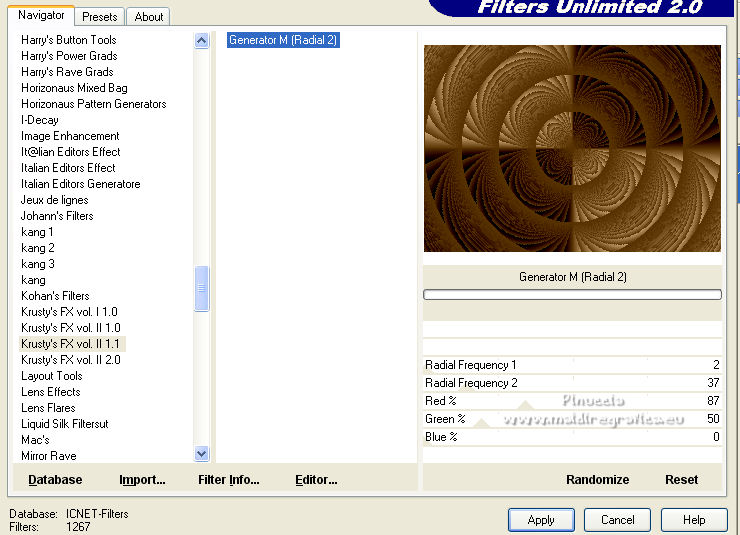Select Horizonaus Mixed Bag category
The image size is (740, 535).
pos(74,88)
